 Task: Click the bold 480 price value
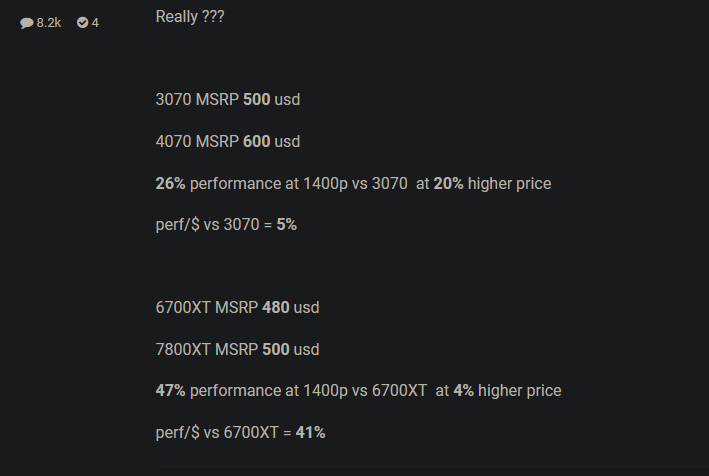click(276, 308)
